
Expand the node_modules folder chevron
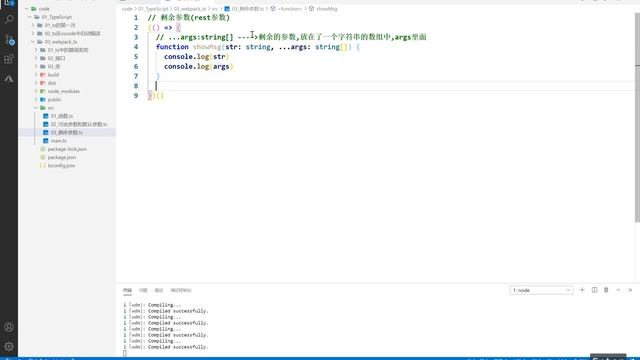36,91
